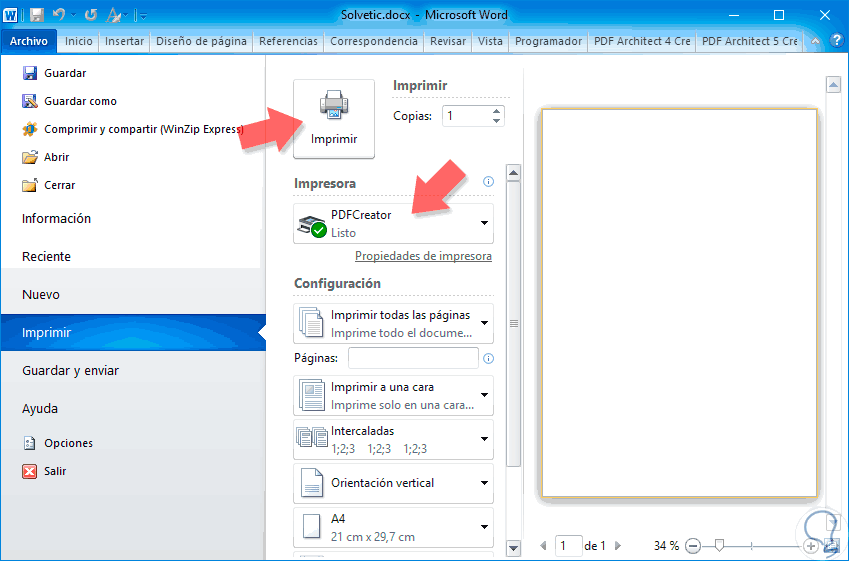Go to next page arrow in preview
849x561 pixels.
[618, 546]
